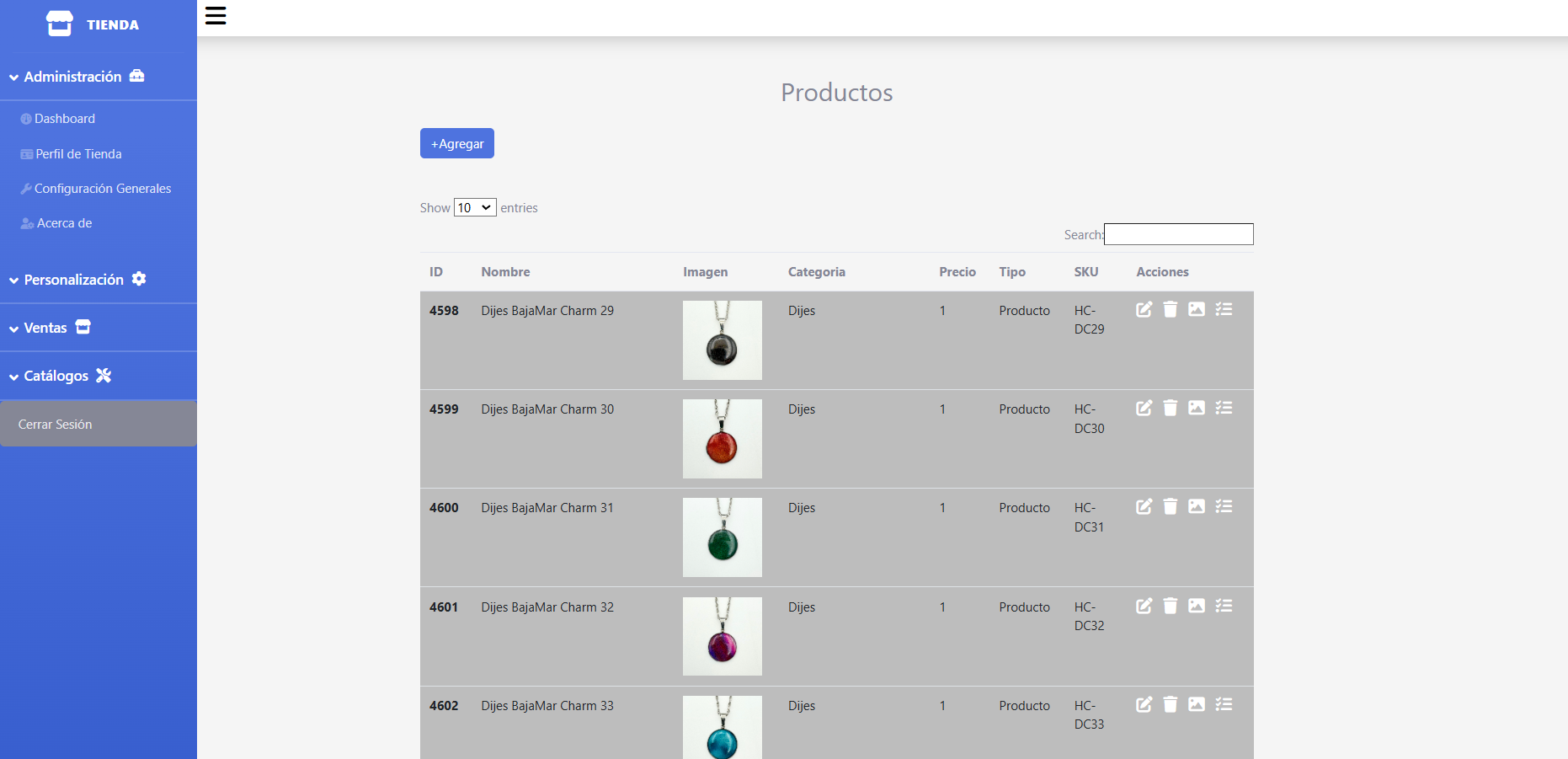Click the TIENDA store logo
The image size is (1568, 759).
[x=93, y=24]
